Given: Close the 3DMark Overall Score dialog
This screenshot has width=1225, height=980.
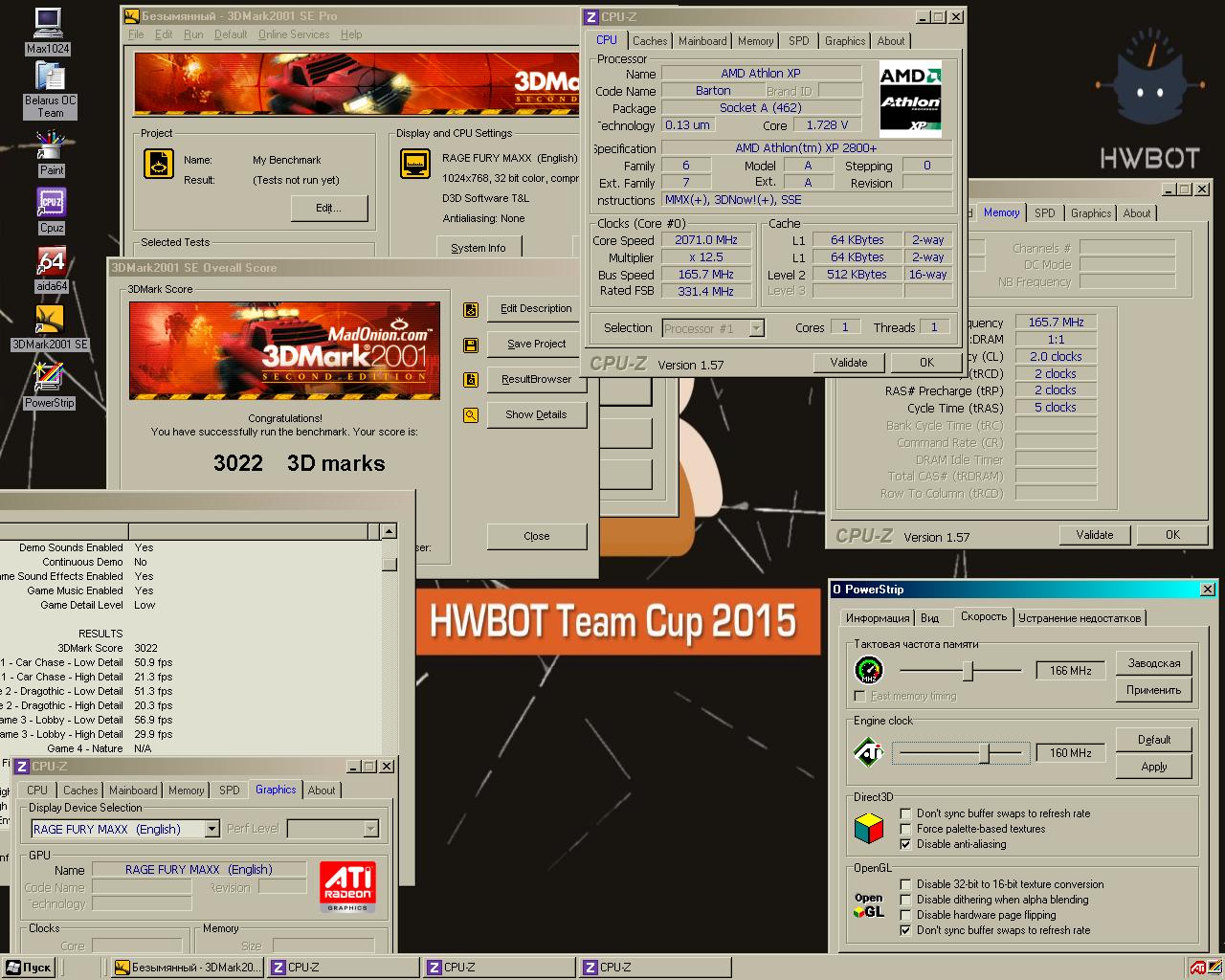Looking at the screenshot, I should pyautogui.click(x=537, y=536).
